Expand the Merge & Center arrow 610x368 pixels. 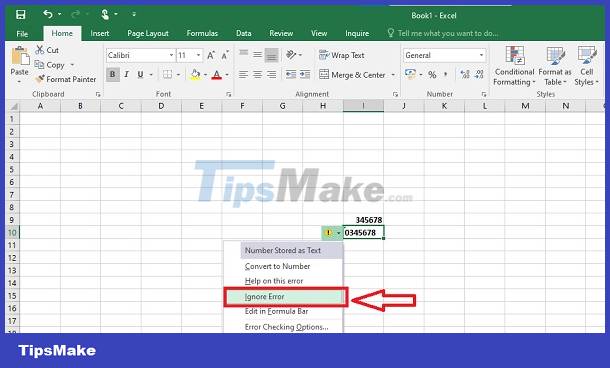(393, 74)
